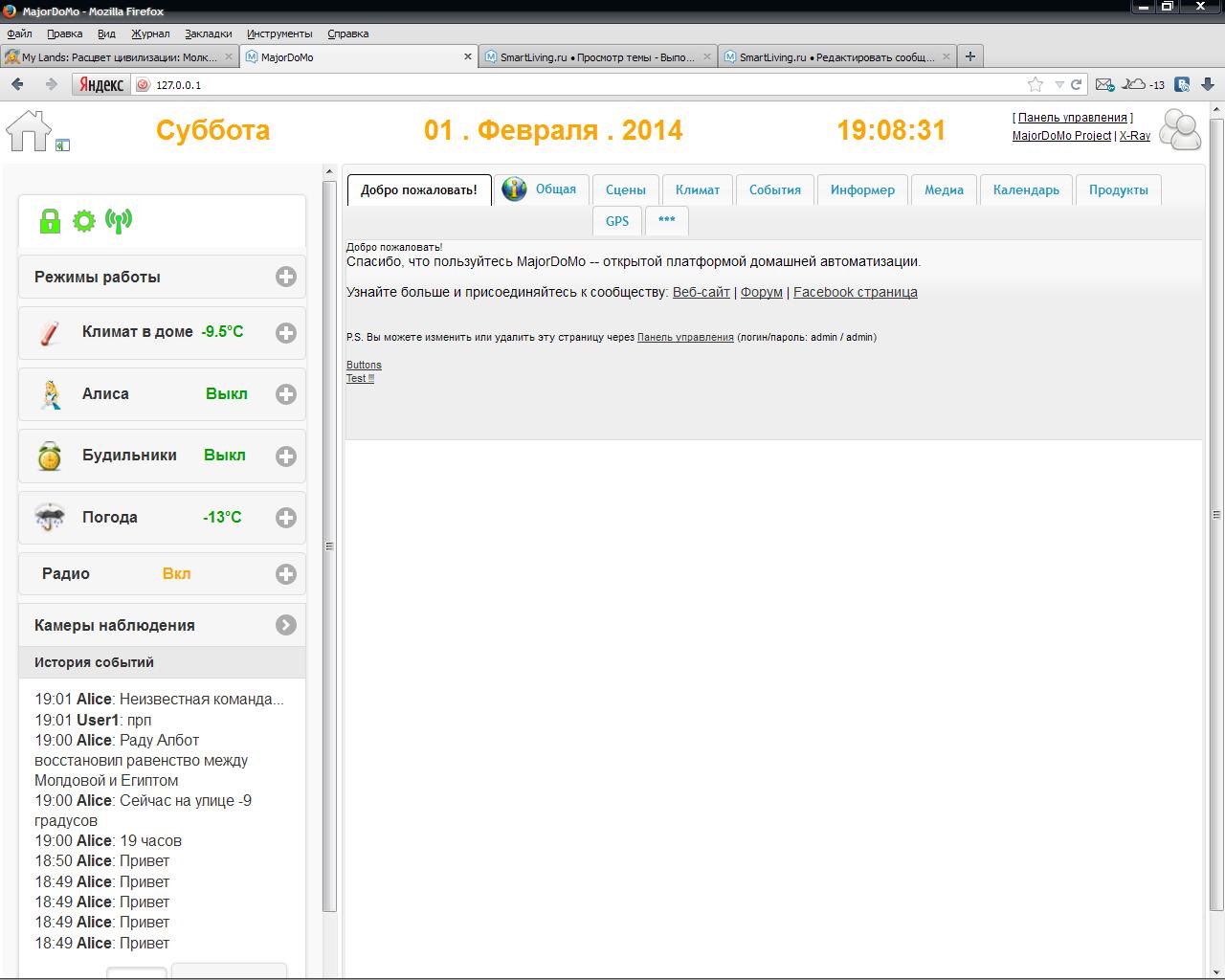This screenshot has width=1225, height=980.
Task: Click the left panel vertical scrollbar
Action: tap(329, 546)
